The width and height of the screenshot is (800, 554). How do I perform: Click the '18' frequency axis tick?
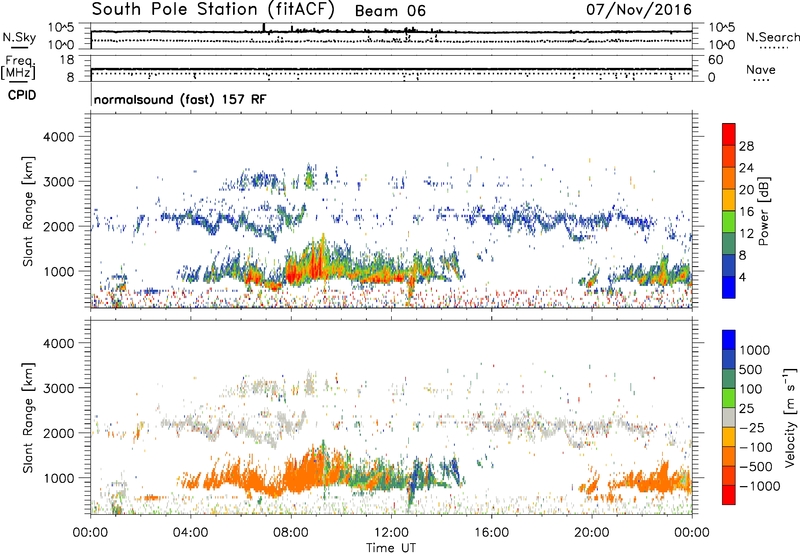tap(67, 60)
